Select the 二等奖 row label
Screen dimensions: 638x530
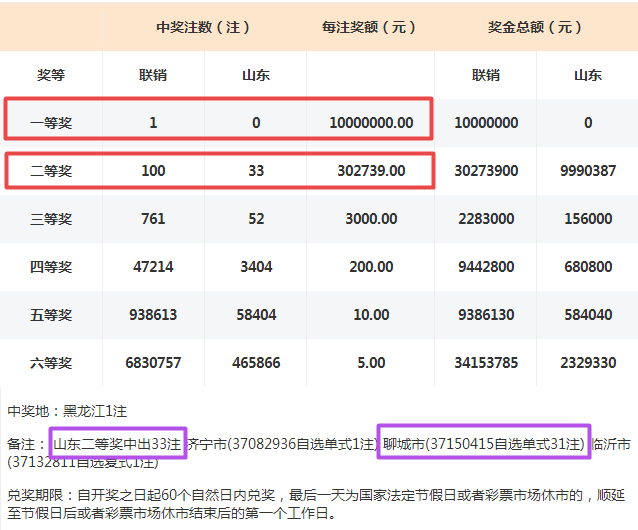[x=51, y=171]
